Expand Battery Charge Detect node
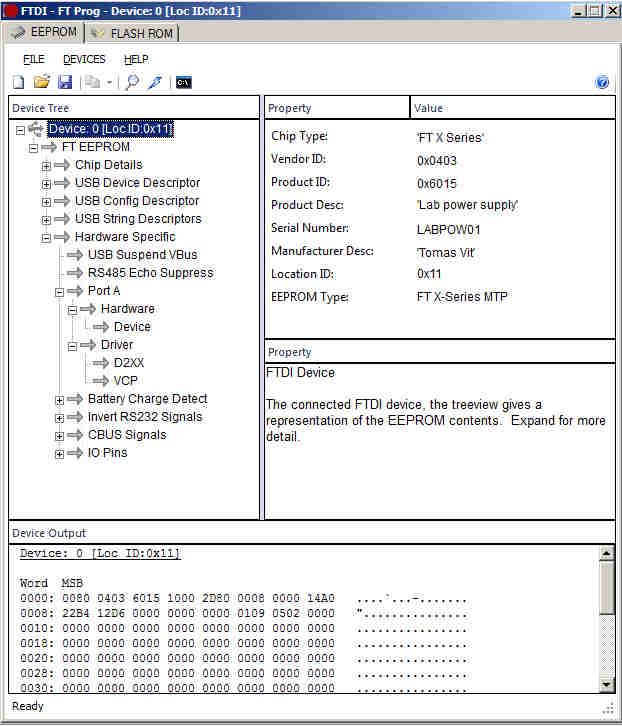 pos(59,400)
